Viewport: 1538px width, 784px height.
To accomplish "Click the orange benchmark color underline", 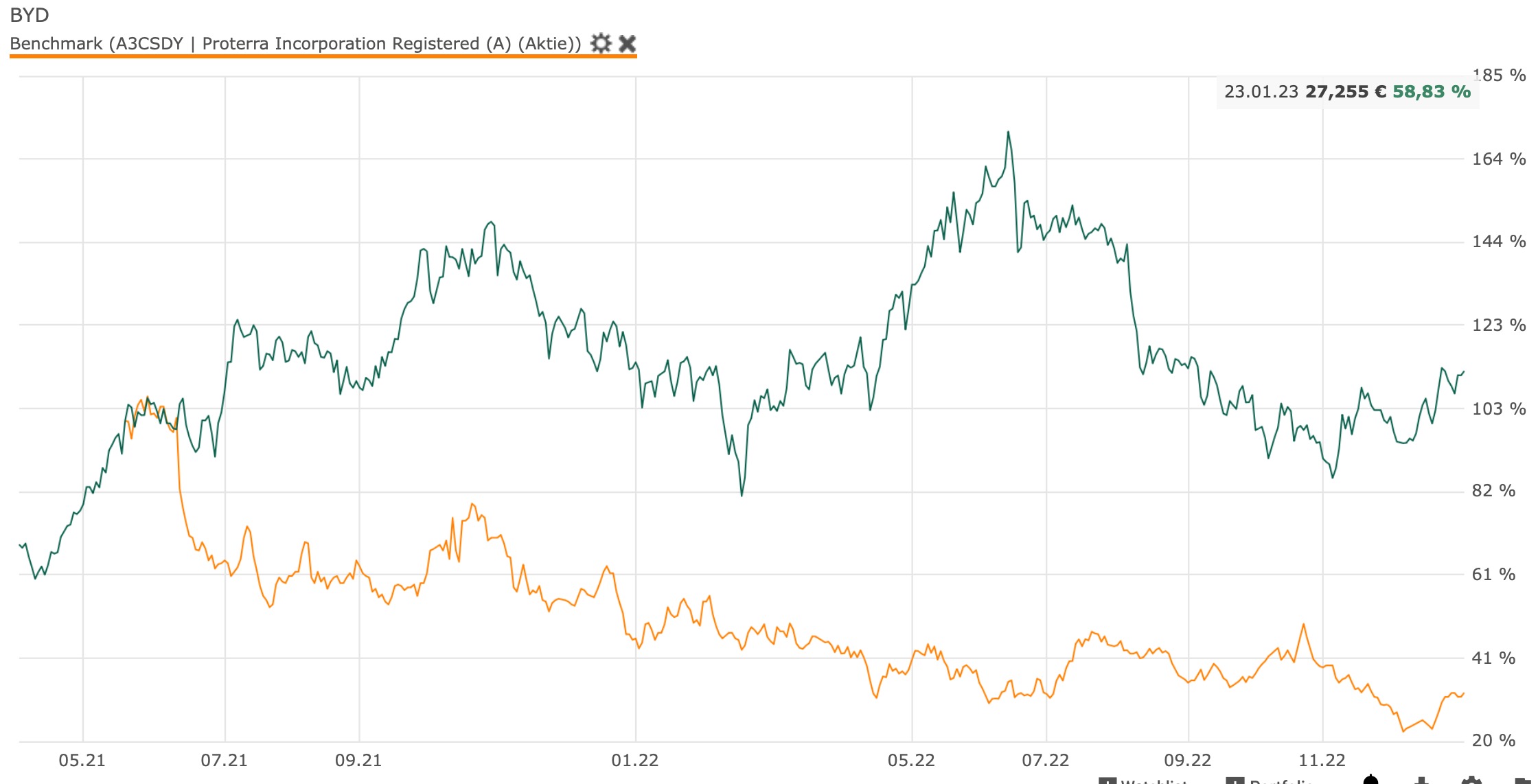I will 323,56.
